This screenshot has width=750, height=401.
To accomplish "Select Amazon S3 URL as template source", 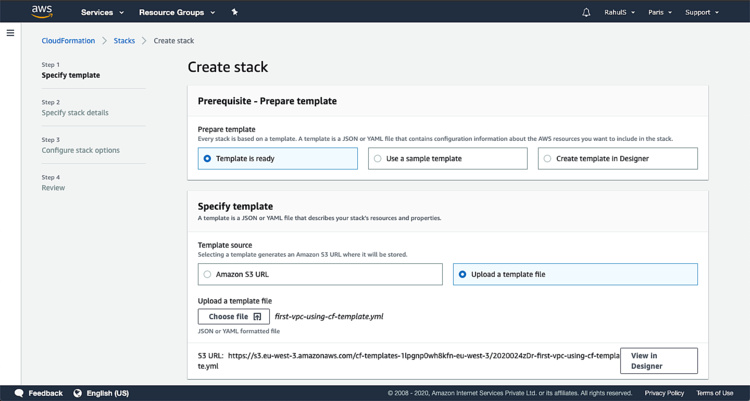I will pyautogui.click(x=320, y=274).
